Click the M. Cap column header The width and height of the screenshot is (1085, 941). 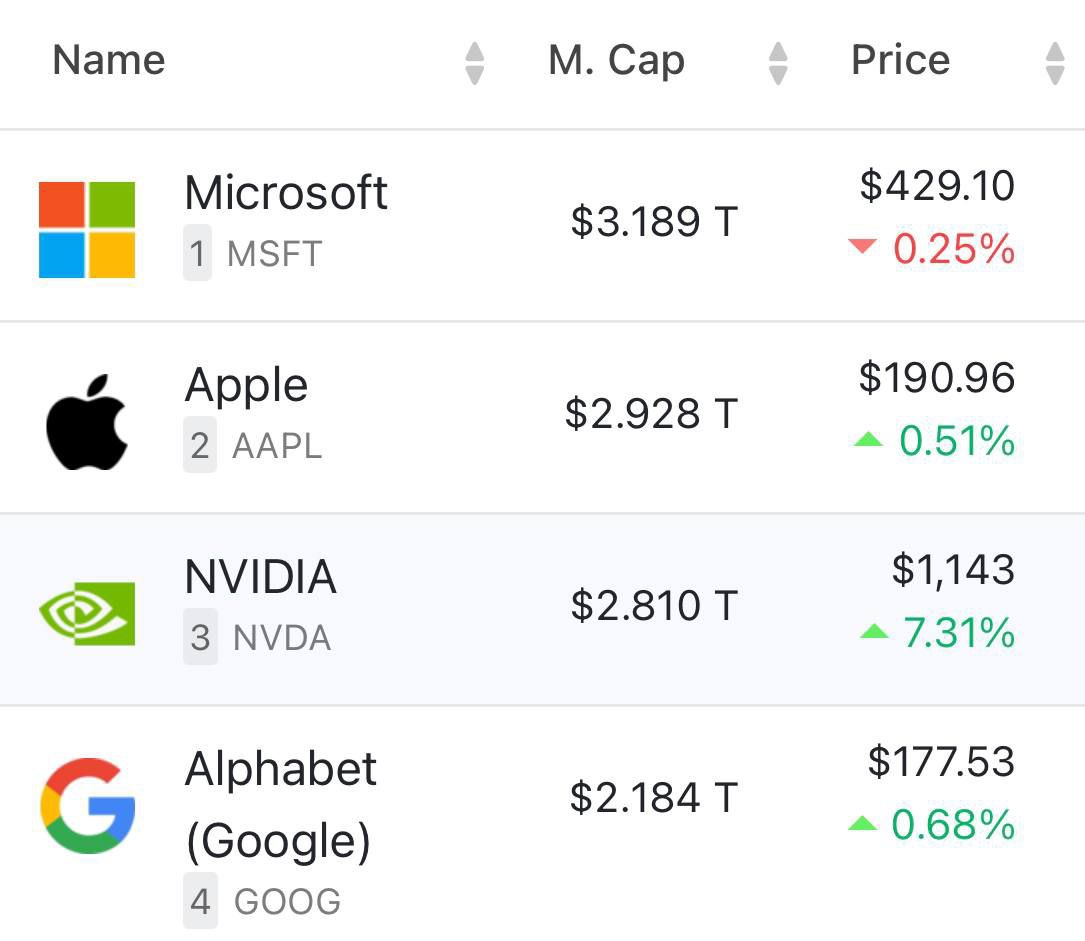coord(616,60)
